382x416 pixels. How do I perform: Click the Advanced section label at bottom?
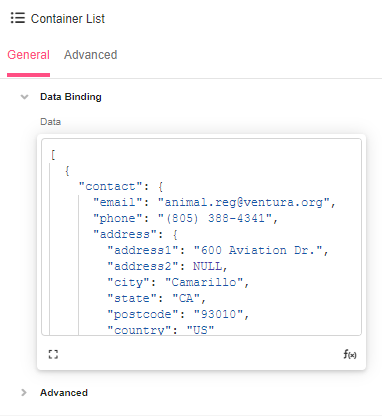coord(64,393)
